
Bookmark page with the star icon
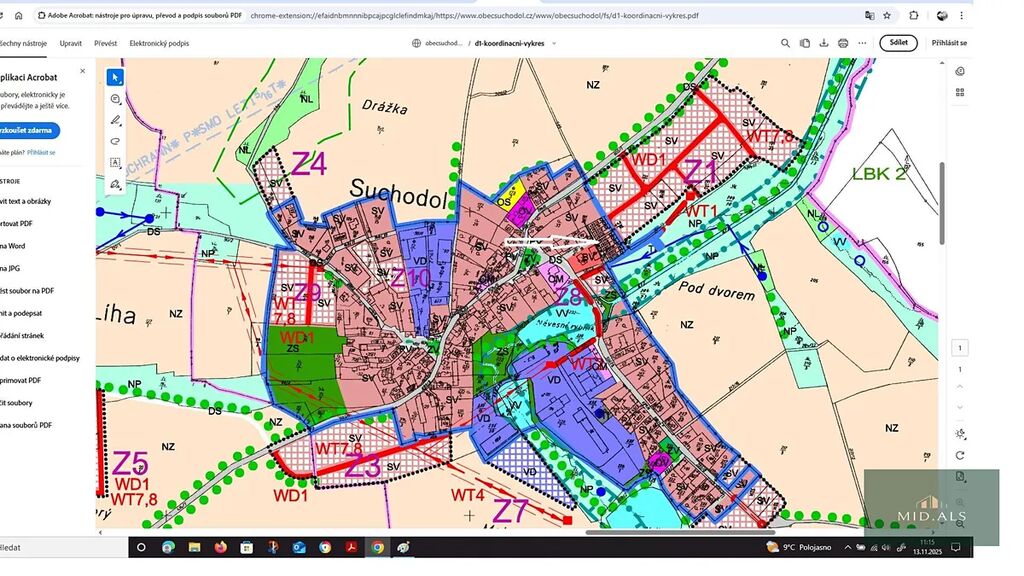[x=887, y=15]
